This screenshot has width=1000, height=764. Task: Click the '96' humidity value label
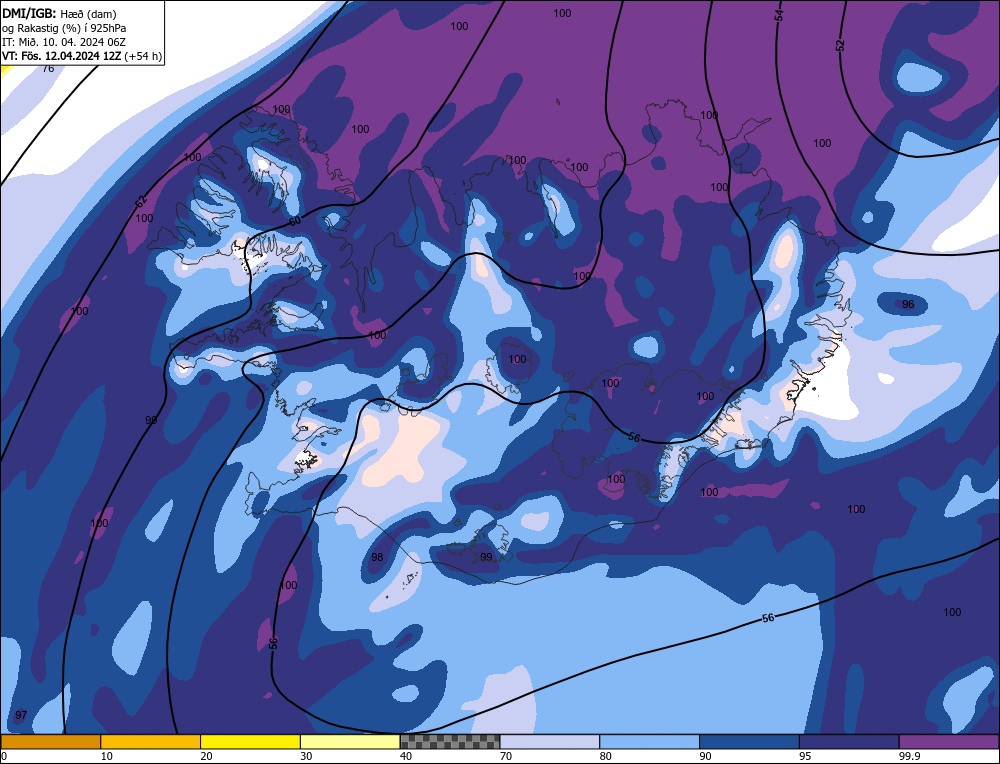point(908,304)
